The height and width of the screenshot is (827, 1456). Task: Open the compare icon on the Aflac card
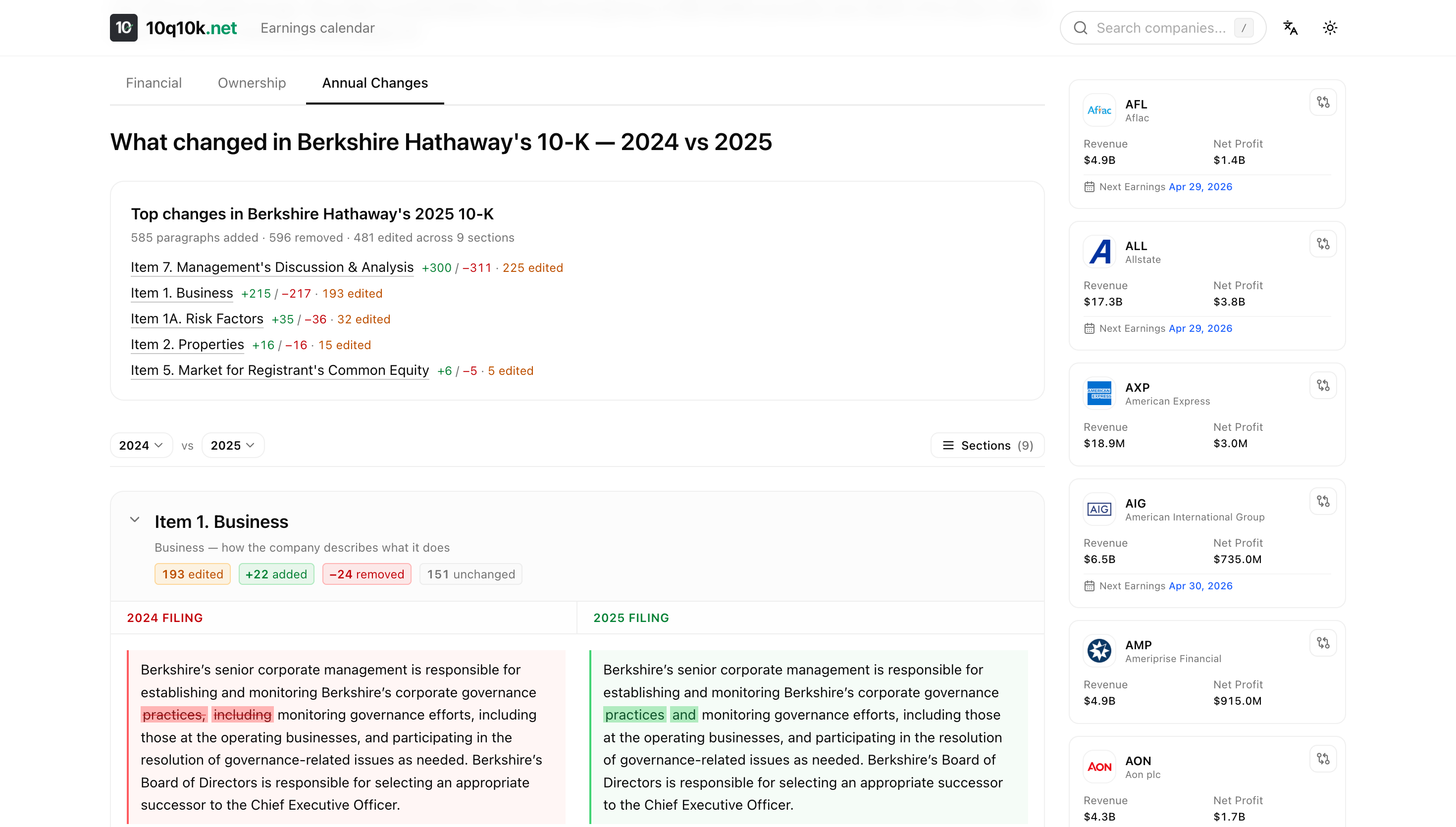point(1323,102)
